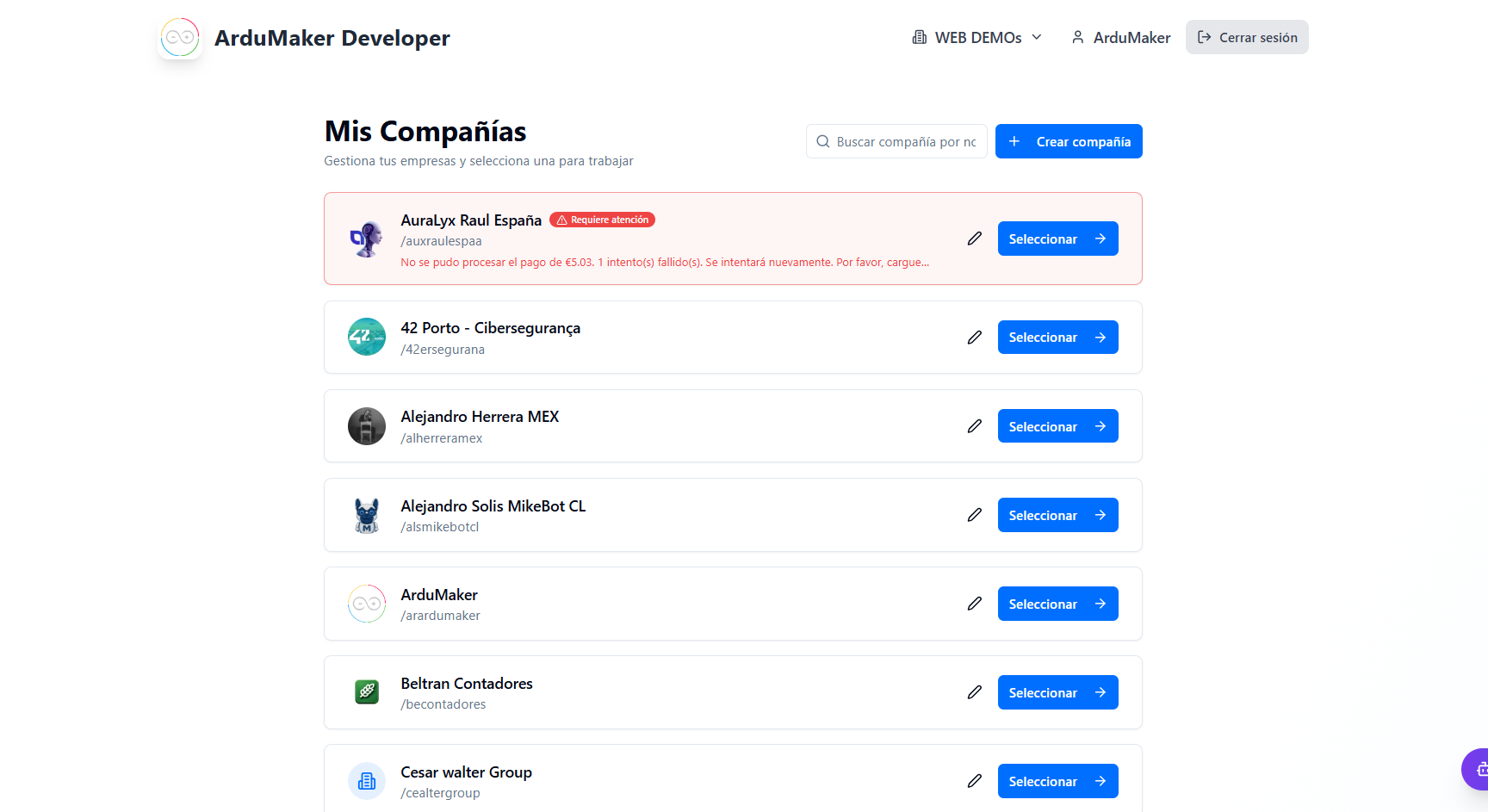Screen dimensions: 1488x812
Task: Click Crear compañía button
Action: pyautogui.click(x=1069, y=141)
